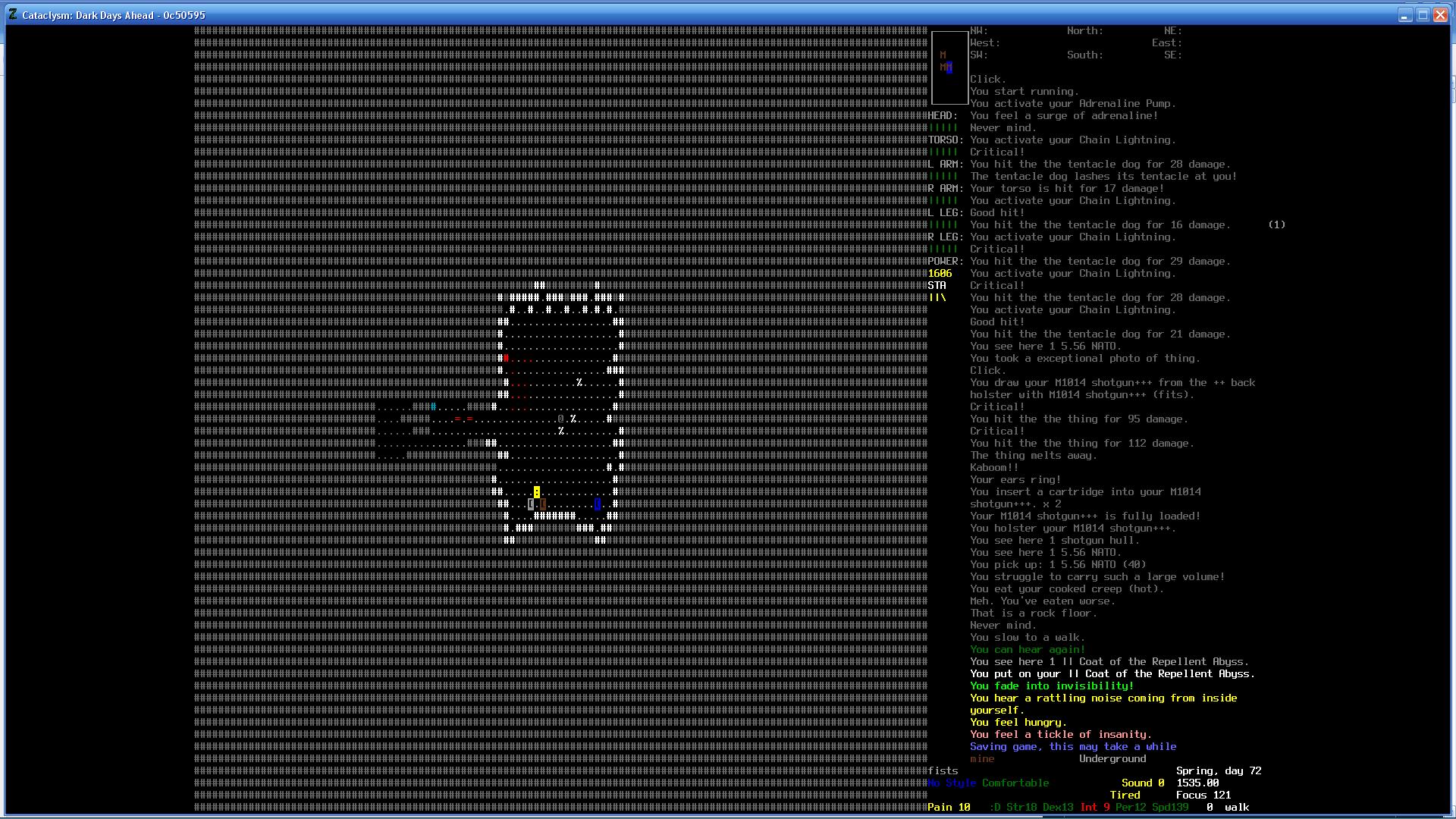This screenshot has height=819, width=1456.
Task: Click the blue 'No Style' martial arts label
Action: pyautogui.click(x=950, y=783)
